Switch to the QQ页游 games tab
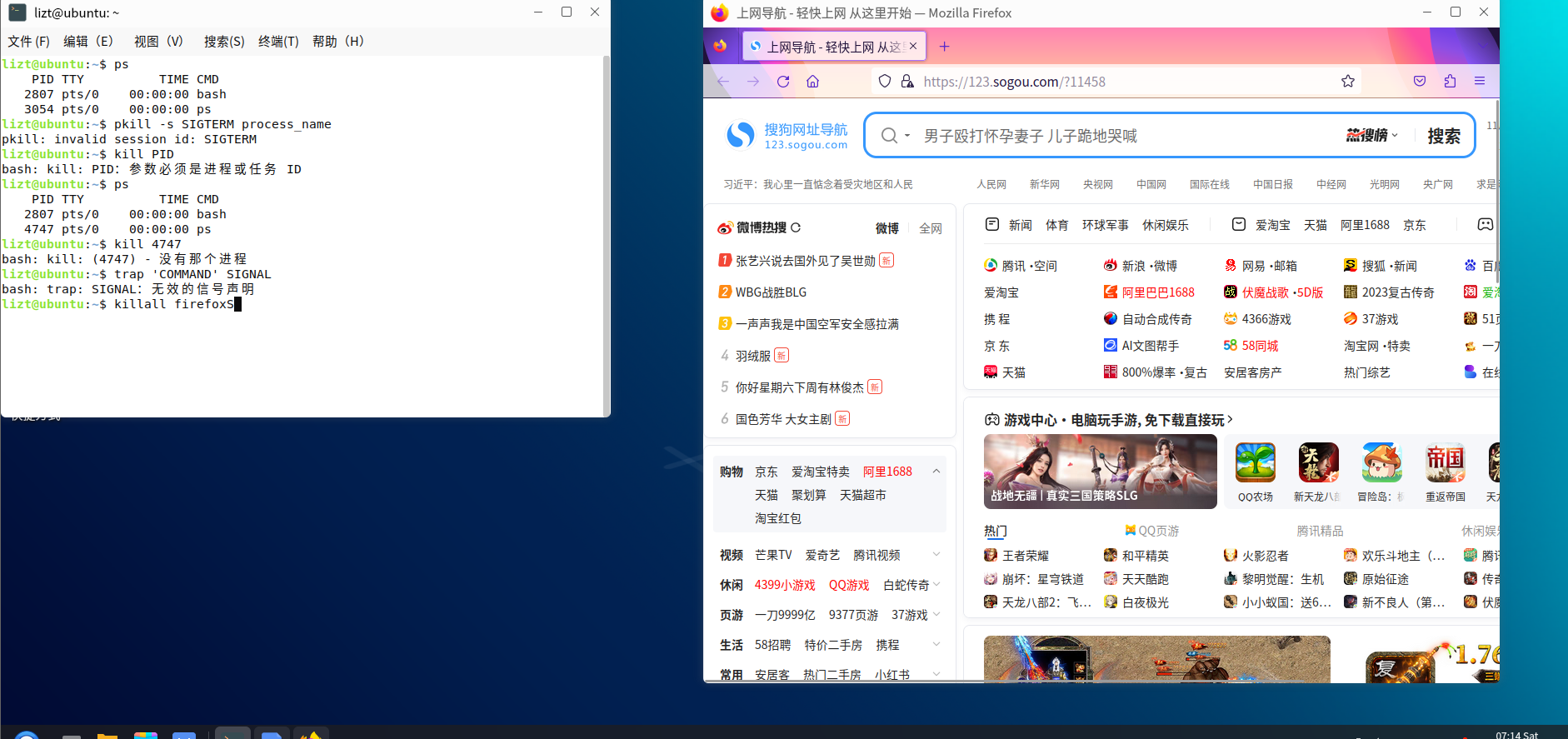Screen dimensions: 1568x739 coord(1152,531)
